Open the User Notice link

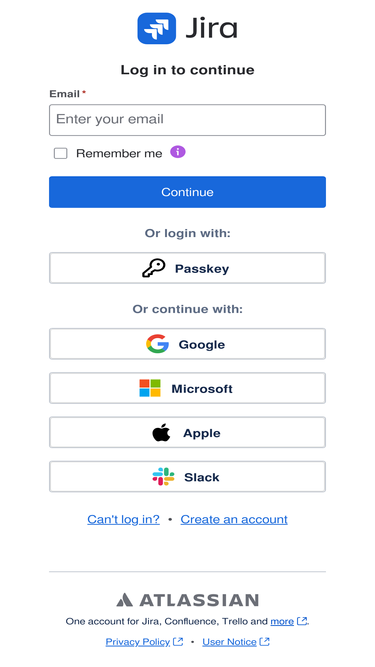point(229,642)
